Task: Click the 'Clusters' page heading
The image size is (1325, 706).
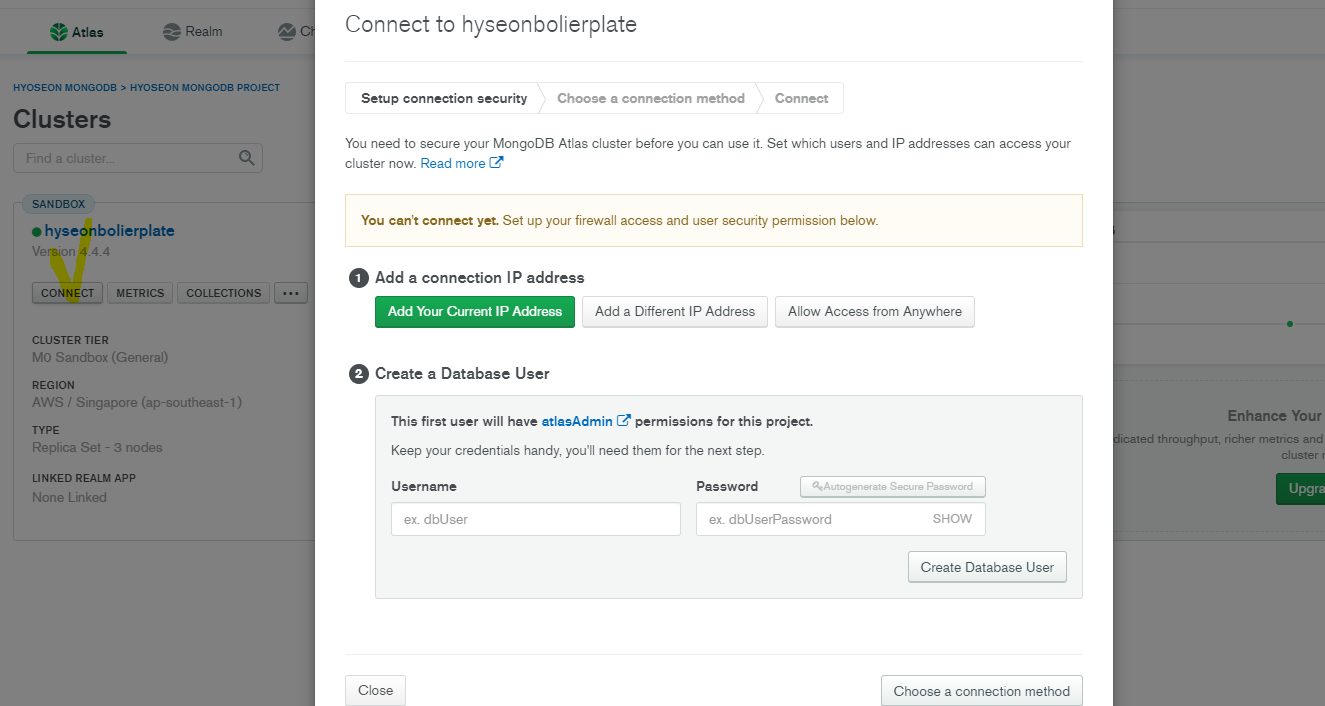Action: [x=62, y=119]
